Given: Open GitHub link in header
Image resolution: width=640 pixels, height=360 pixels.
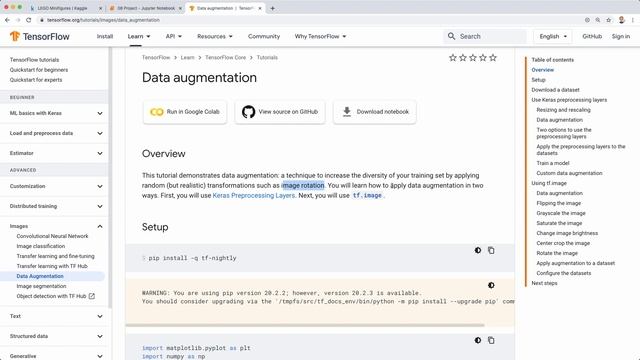Looking at the screenshot, I should (x=592, y=36).
